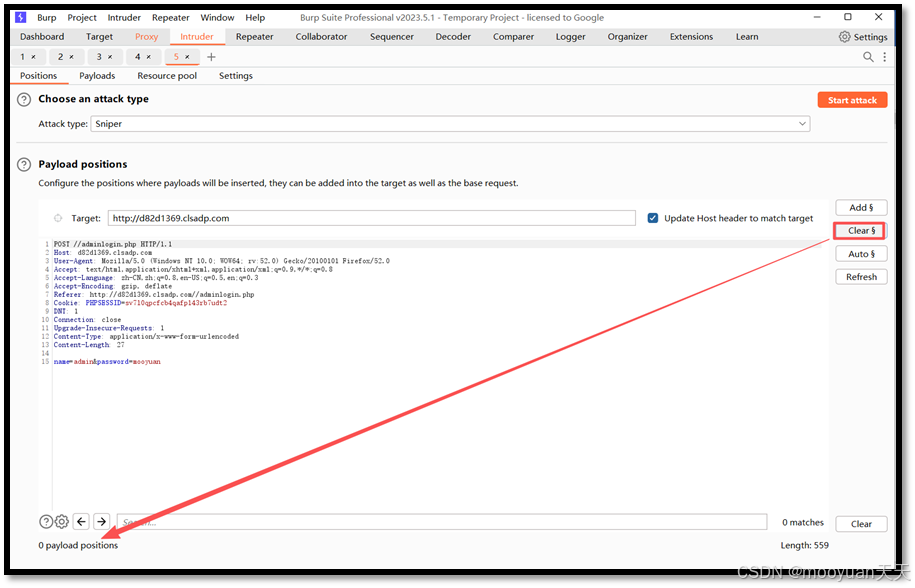Select Intruder attack tab 1

pos(23,57)
